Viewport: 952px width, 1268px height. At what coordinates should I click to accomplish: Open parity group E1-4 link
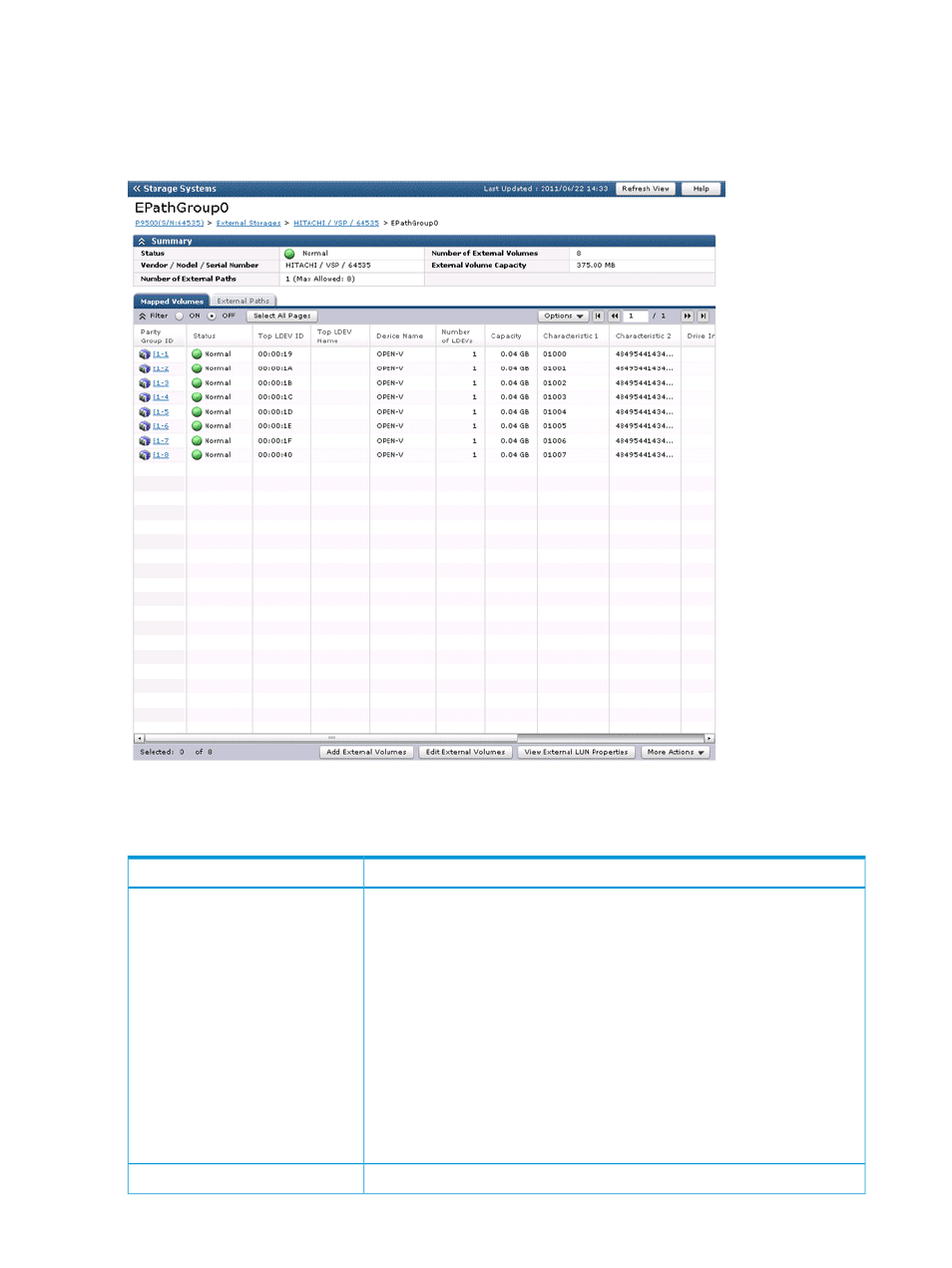[161, 397]
